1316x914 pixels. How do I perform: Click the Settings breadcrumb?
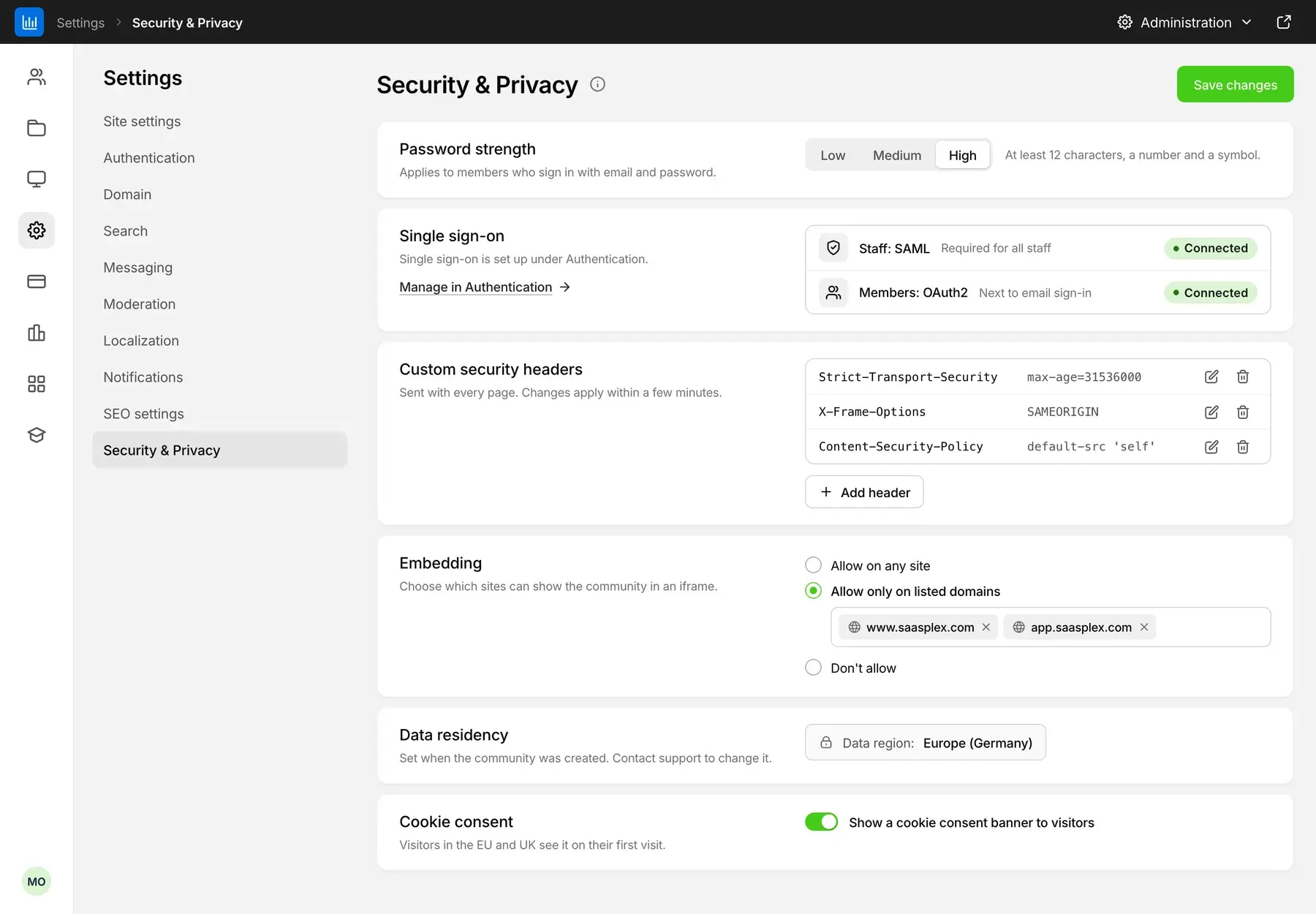click(x=80, y=23)
